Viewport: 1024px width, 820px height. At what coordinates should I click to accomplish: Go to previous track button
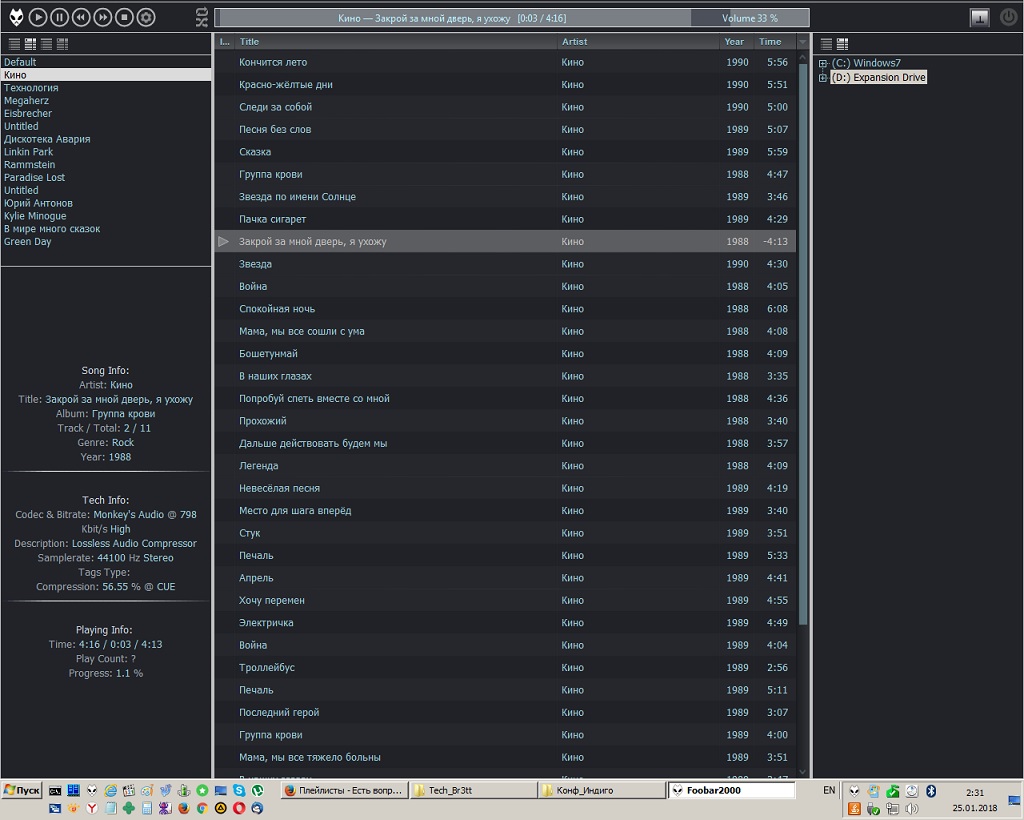(81, 17)
